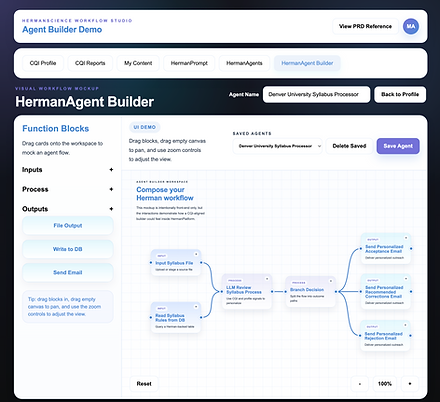The width and height of the screenshot is (440, 402).
Task: Click the Agent Name input field
Action: tap(316, 94)
